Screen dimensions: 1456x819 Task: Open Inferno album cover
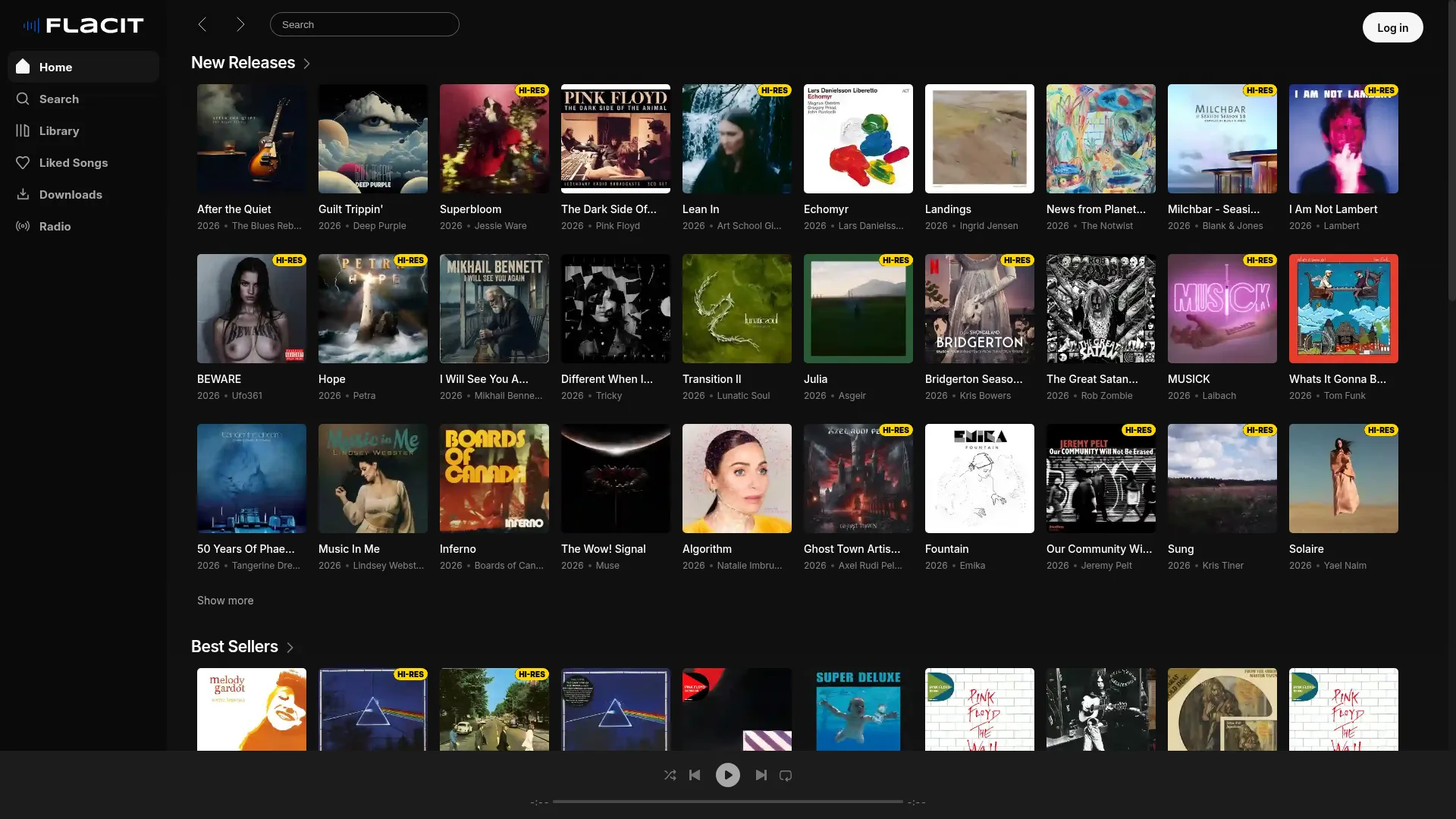(494, 479)
